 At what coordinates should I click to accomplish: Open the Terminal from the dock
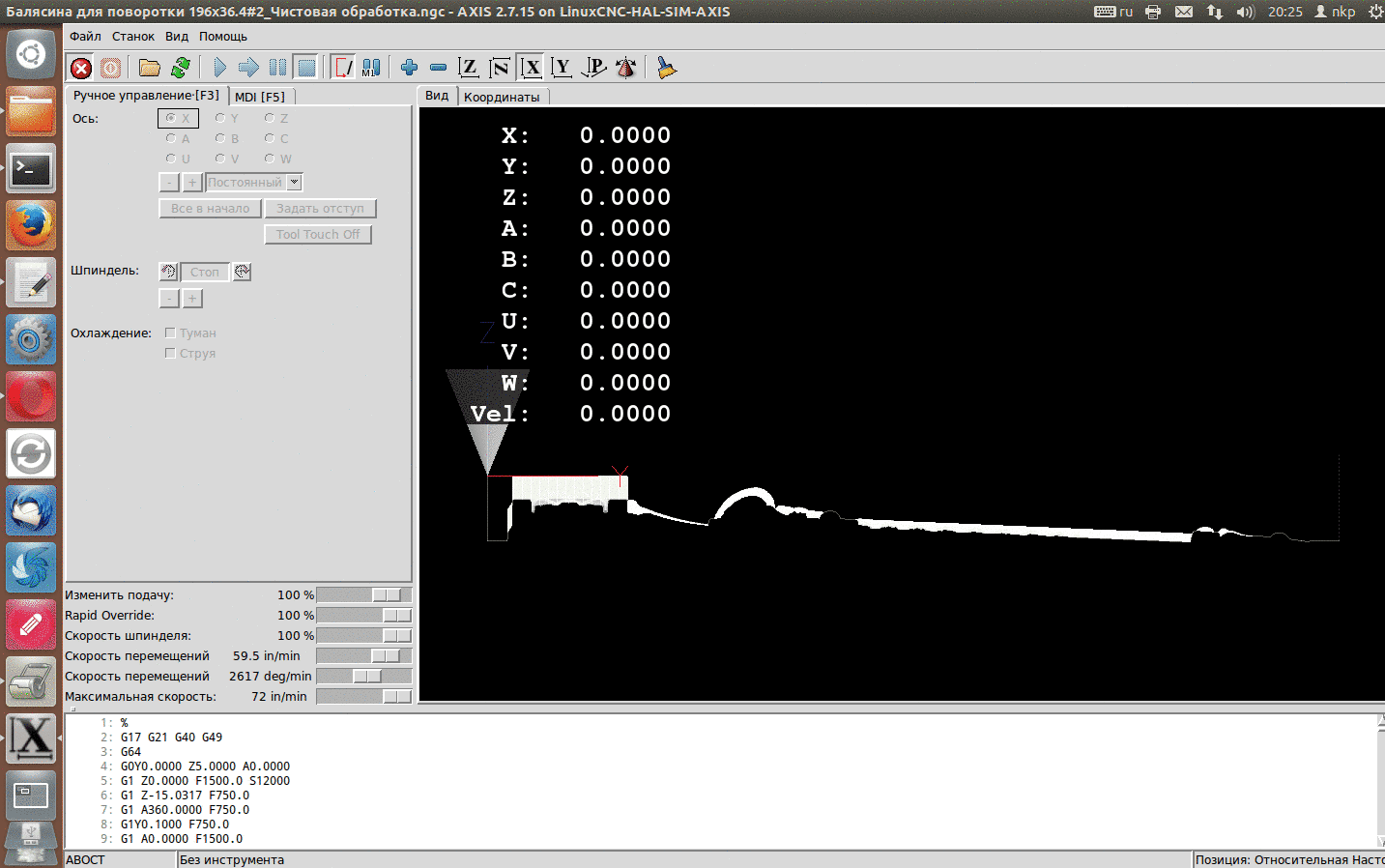click(x=31, y=168)
